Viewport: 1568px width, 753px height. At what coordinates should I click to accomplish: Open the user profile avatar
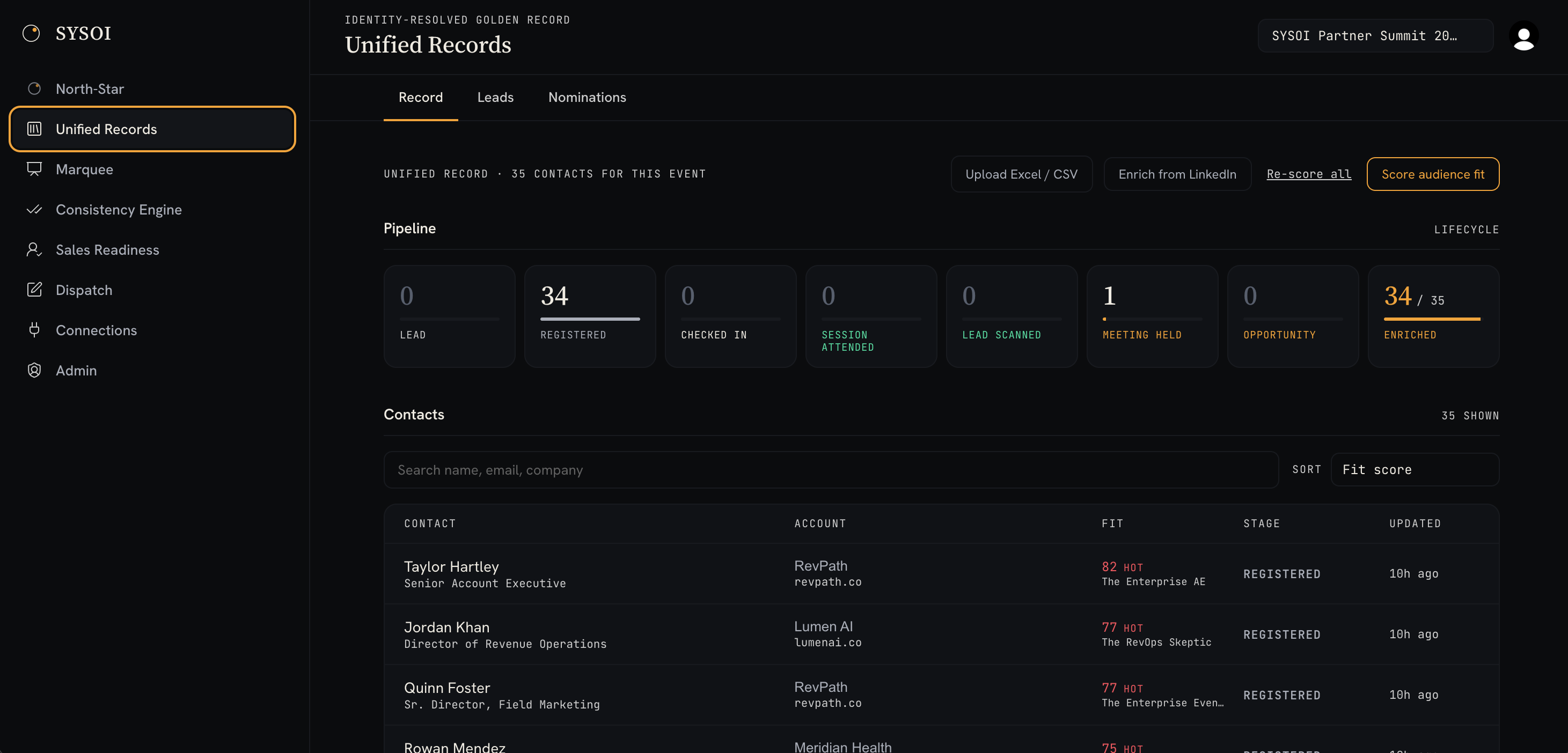pyautogui.click(x=1523, y=36)
